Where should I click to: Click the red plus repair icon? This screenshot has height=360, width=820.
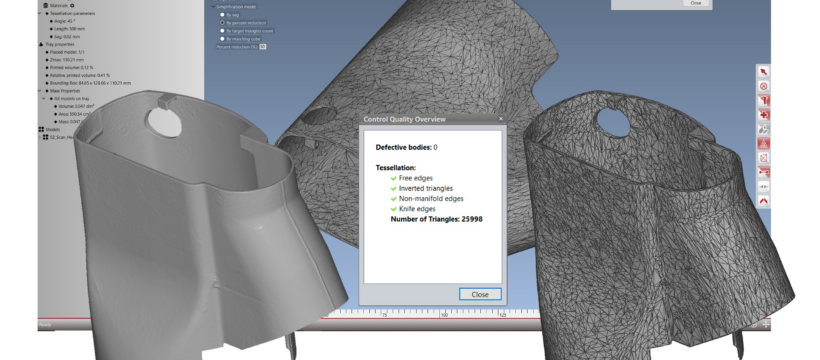[763, 115]
